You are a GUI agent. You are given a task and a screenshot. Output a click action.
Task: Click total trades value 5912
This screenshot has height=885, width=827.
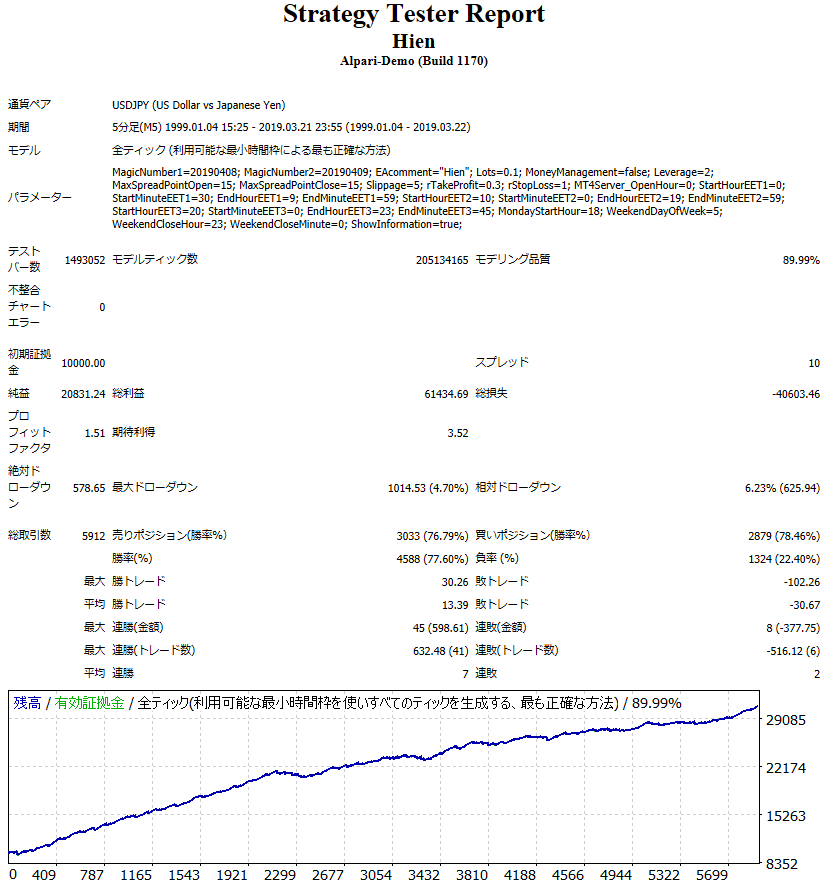[94, 536]
